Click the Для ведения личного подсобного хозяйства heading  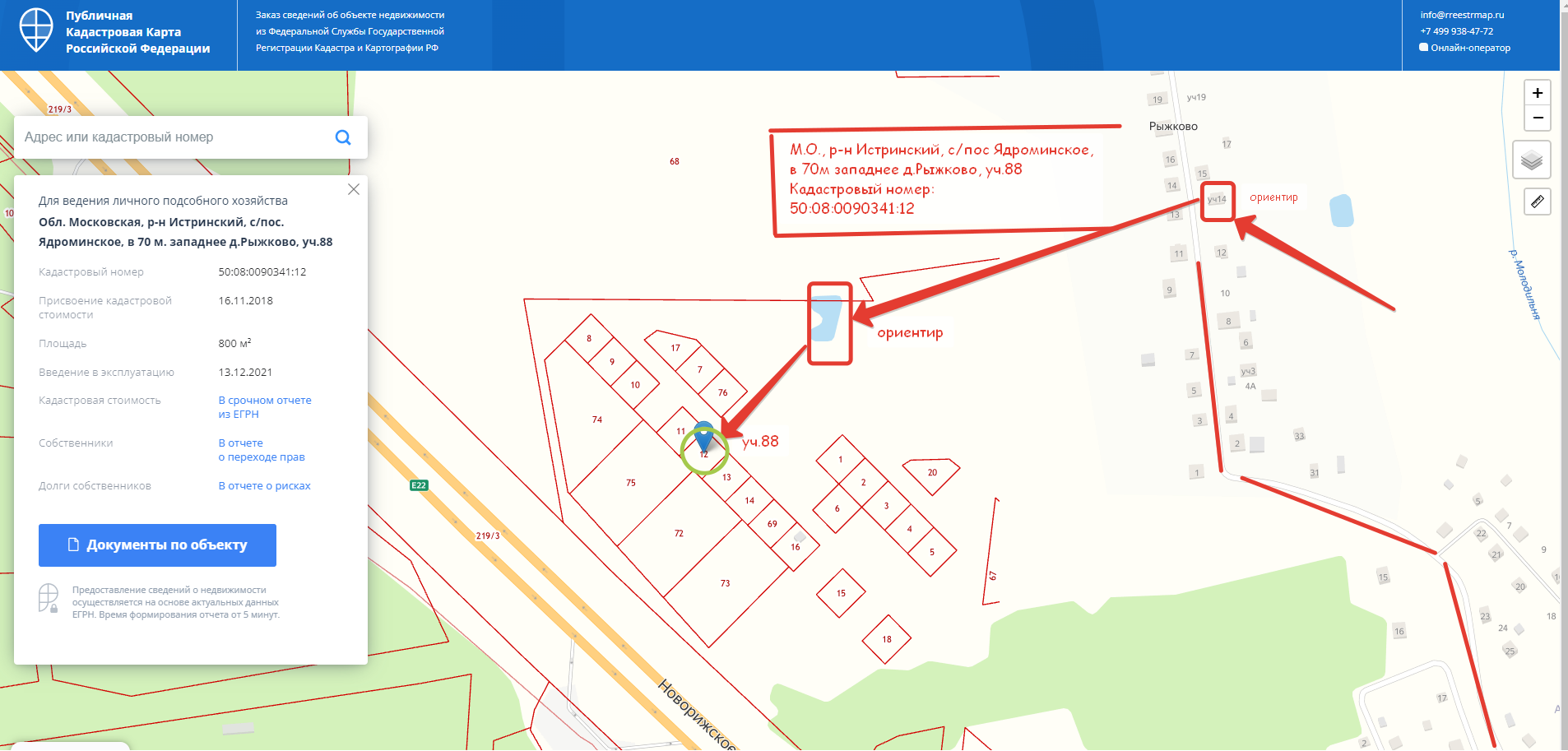tap(163, 201)
